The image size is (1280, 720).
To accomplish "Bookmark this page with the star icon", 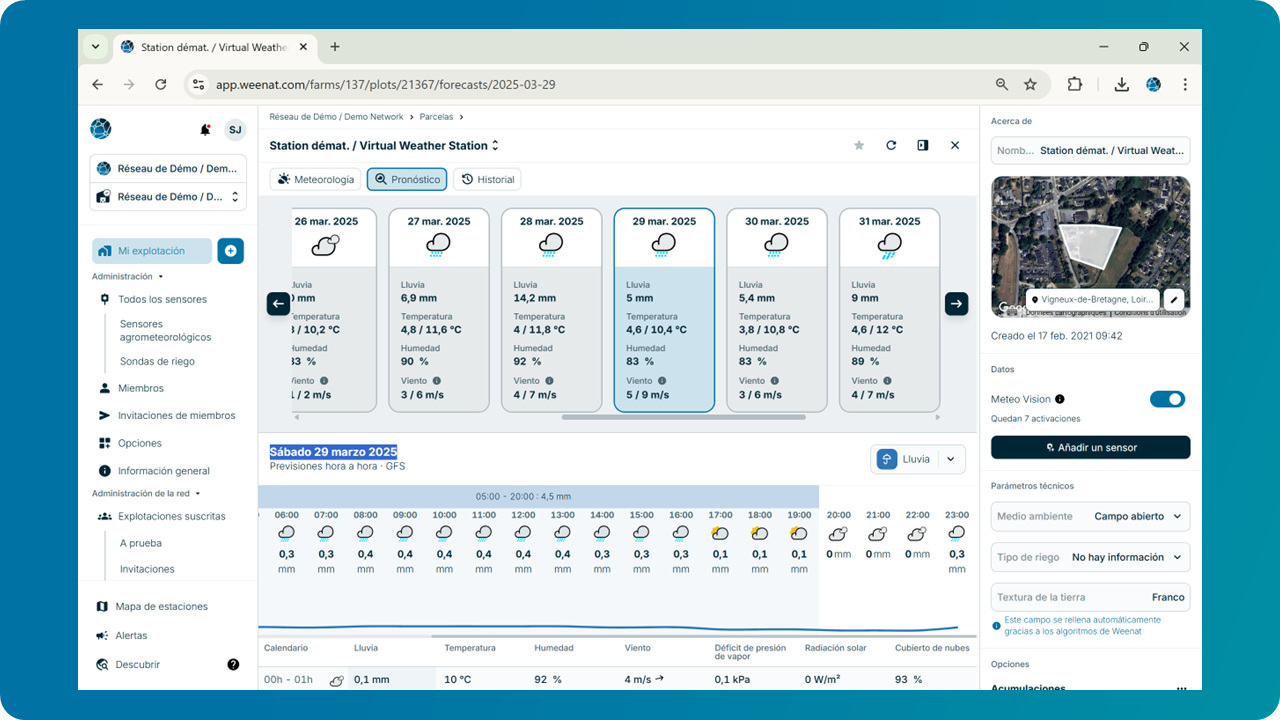I will click(1030, 85).
